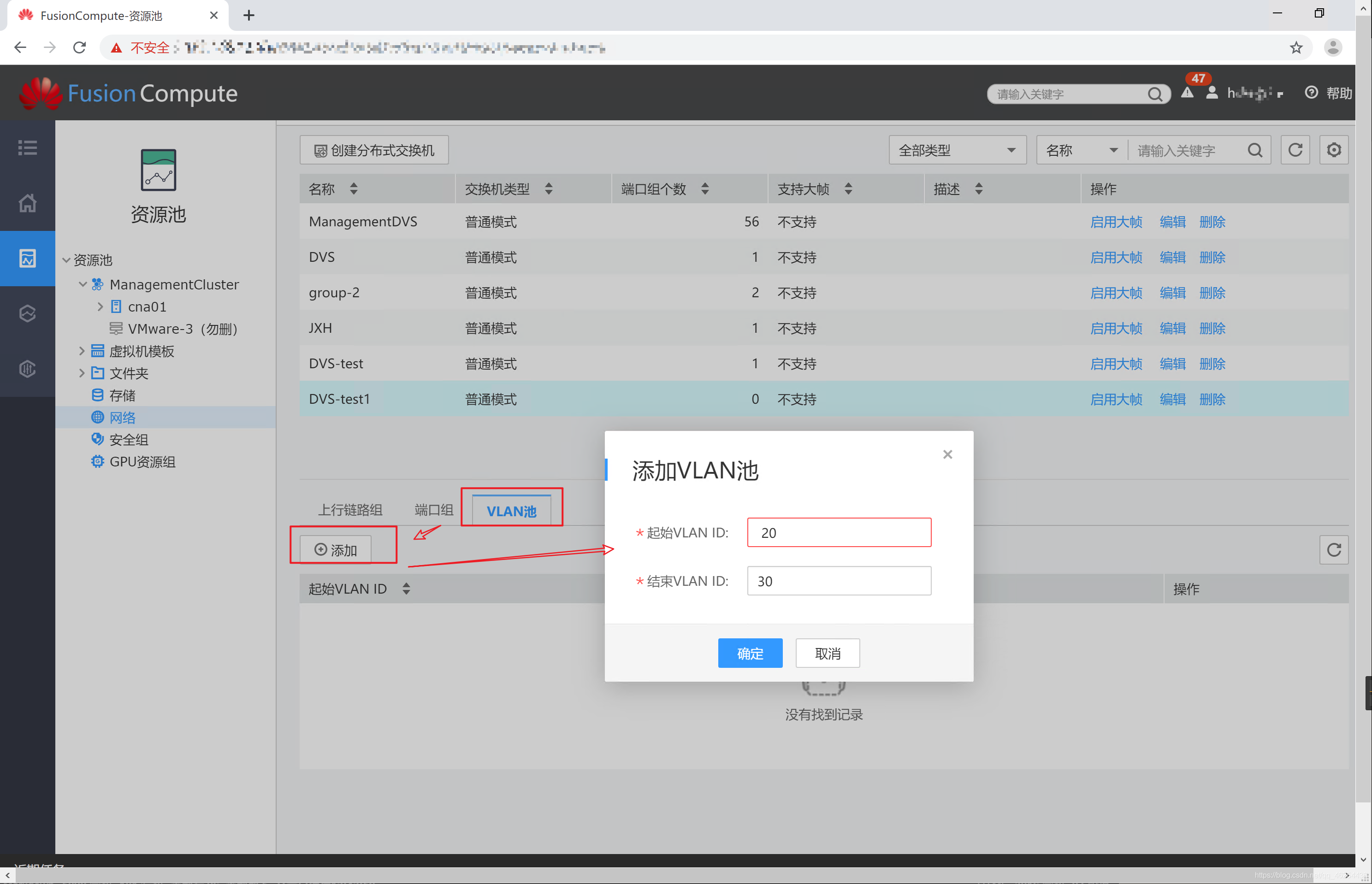This screenshot has height=884, width=1372.
Task: Click the 添加 VLAN pool button
Action: (336, 550)
